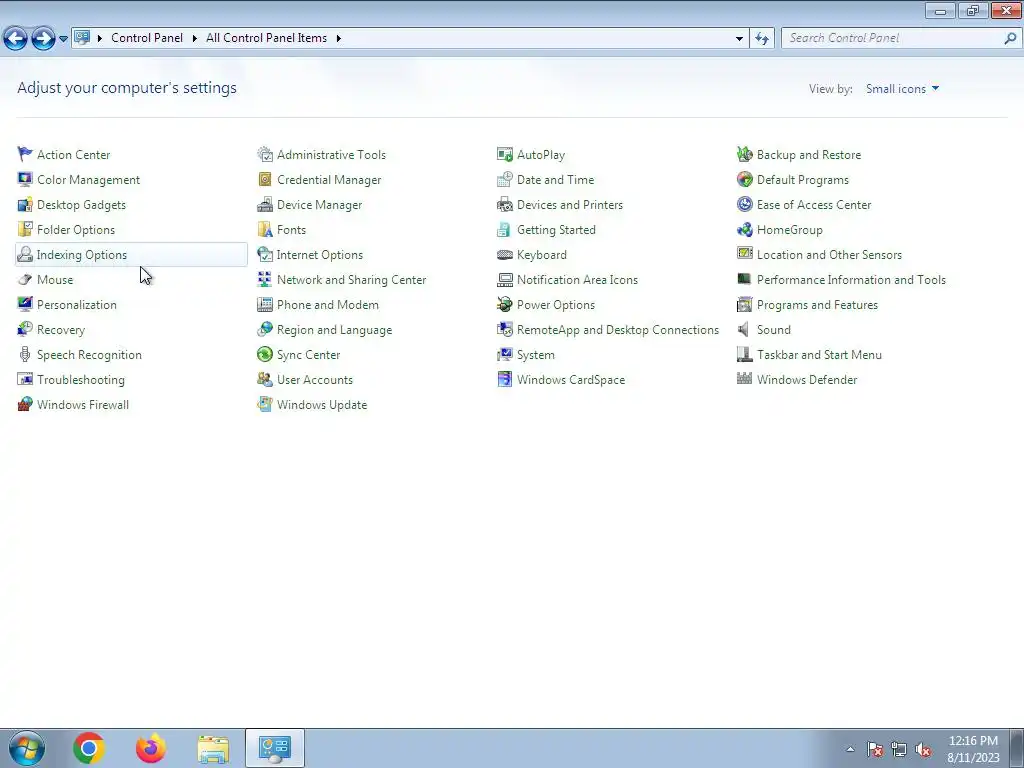Click the Network and Sharing Center icon

(x=264, y=280)
